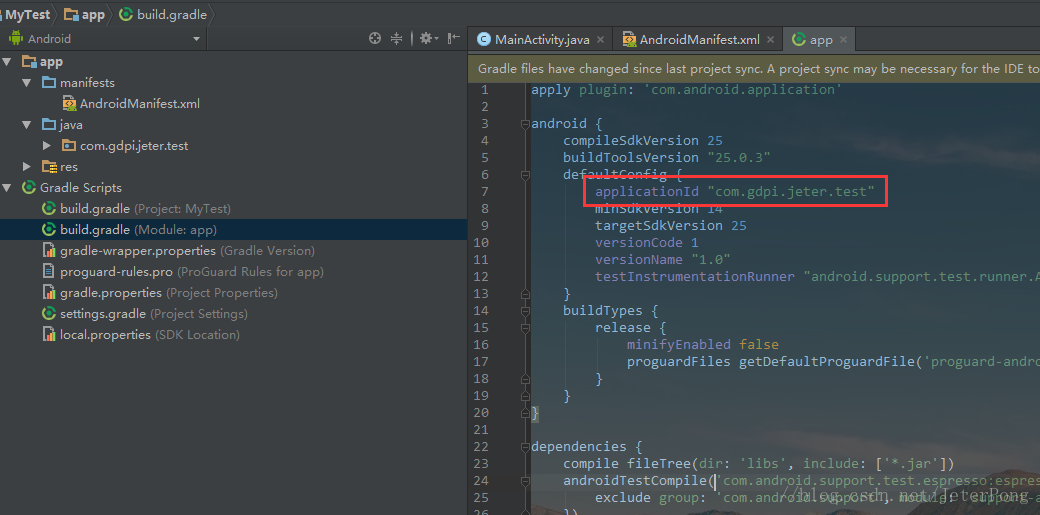The image size is (1040, 515).
Task: Close the MainActivity.java tab
Action: pyautogui.click(x=600, y=39)
